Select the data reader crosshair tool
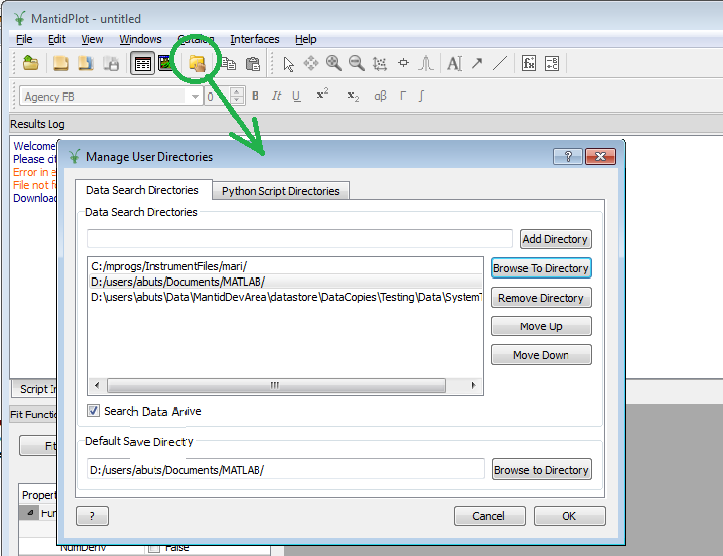The width and height of the screenshot is (723, 556). 403,63
